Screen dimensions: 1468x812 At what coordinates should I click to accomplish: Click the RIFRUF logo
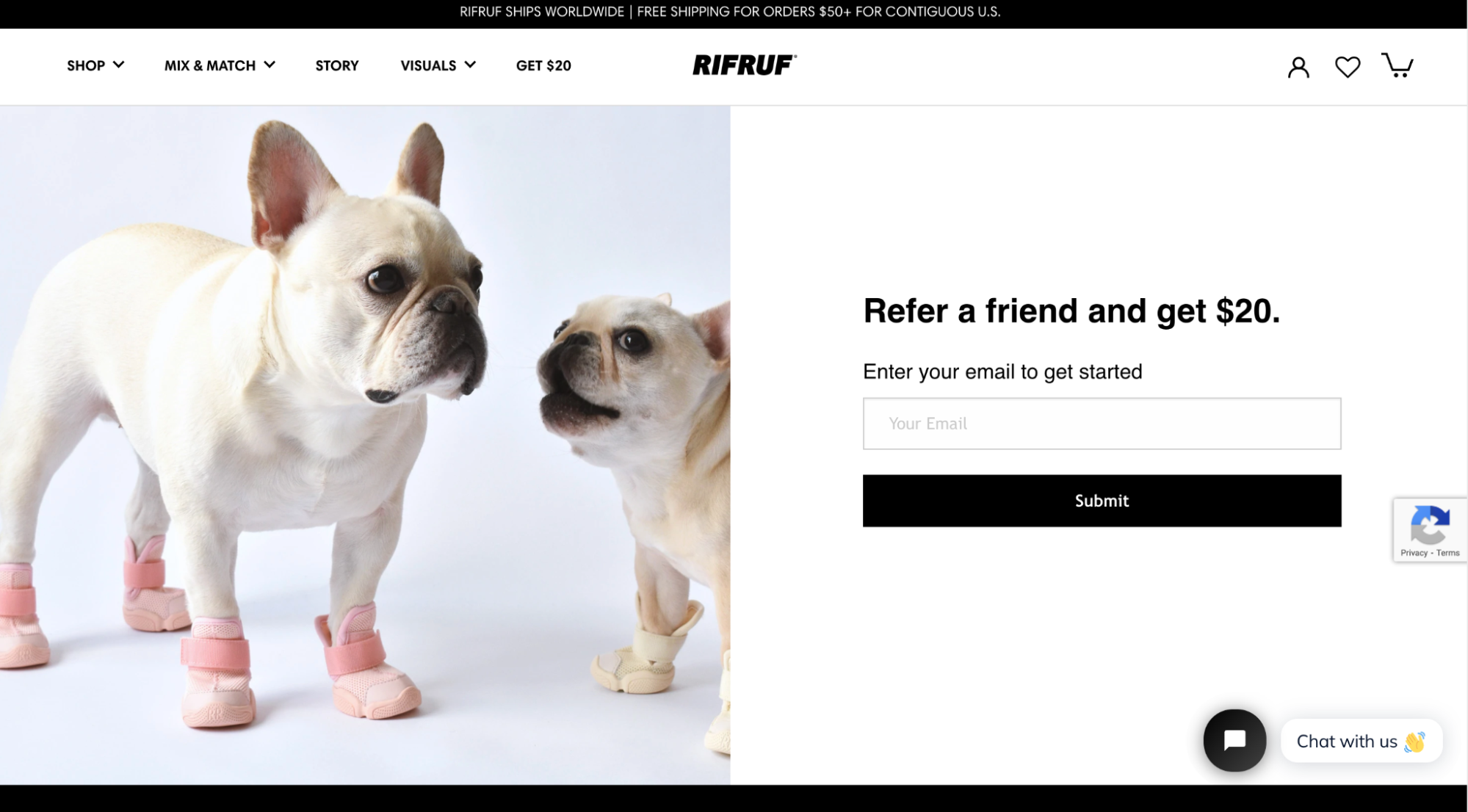point(744,65)
